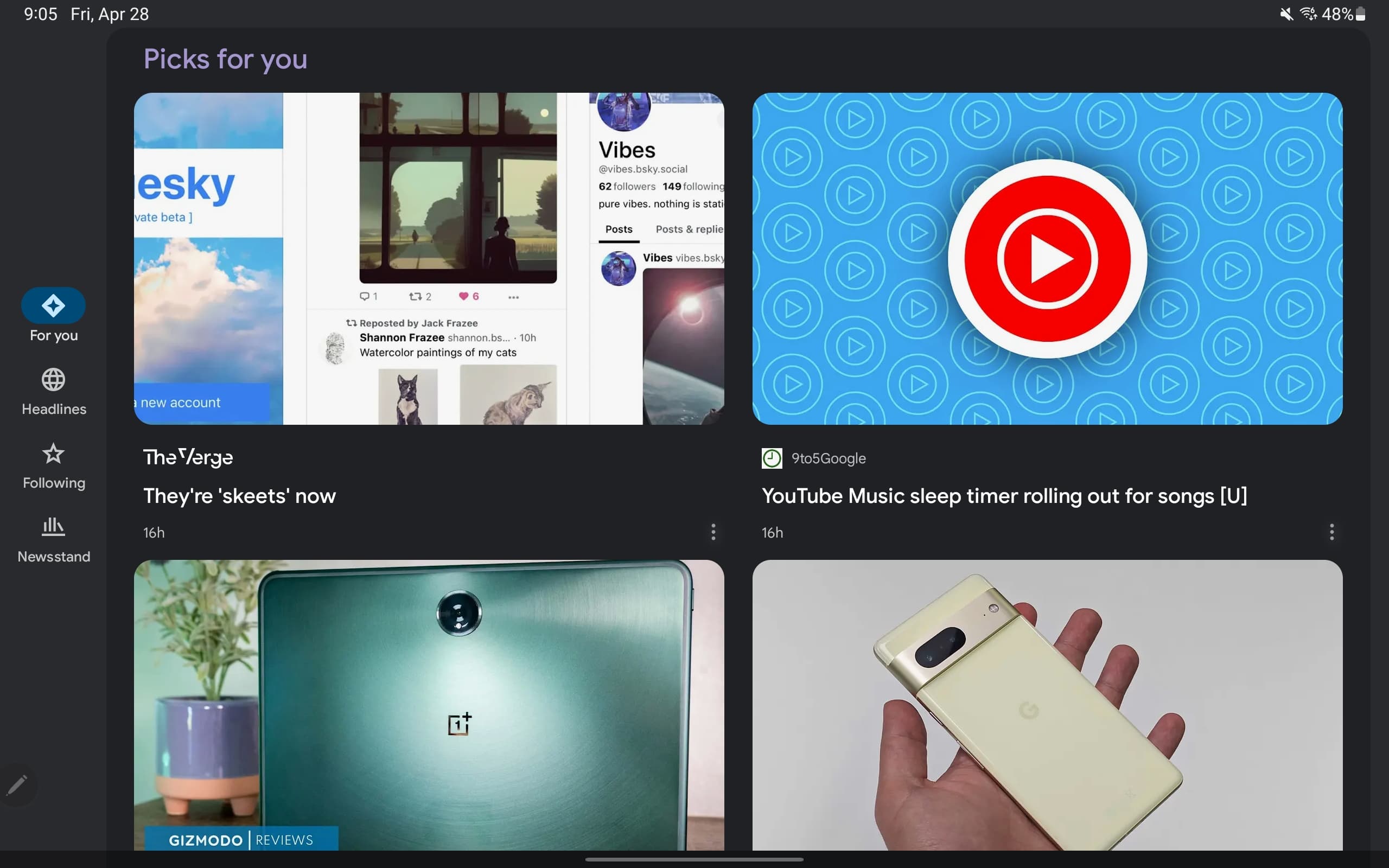Screen dimensions: 1389x868
Task: Click the 9to5Google source logo icon
Action: (772, 458)
